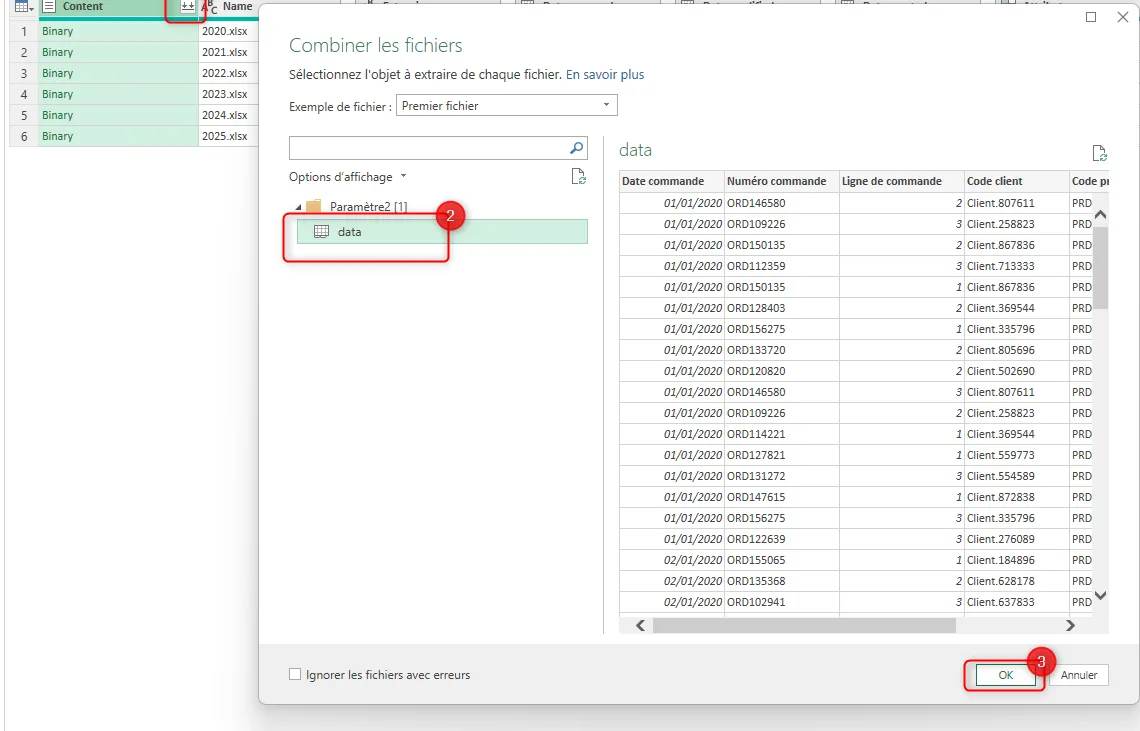Close the Combiner les fichiers dialog
Viewport: 1140px width, 731px height.
point(1123,17)
